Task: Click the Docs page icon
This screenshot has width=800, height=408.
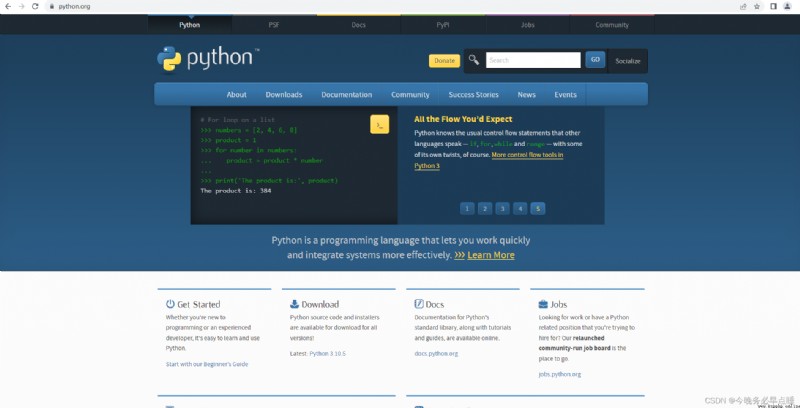Action: click(x=419, y=304)
